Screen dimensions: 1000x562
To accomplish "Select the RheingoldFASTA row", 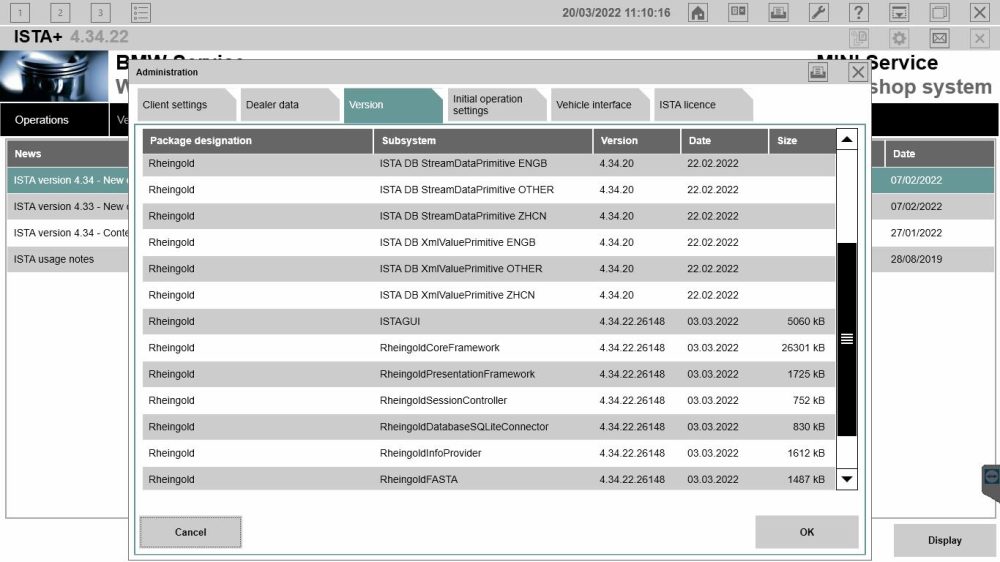I will [x=489, y=478].
